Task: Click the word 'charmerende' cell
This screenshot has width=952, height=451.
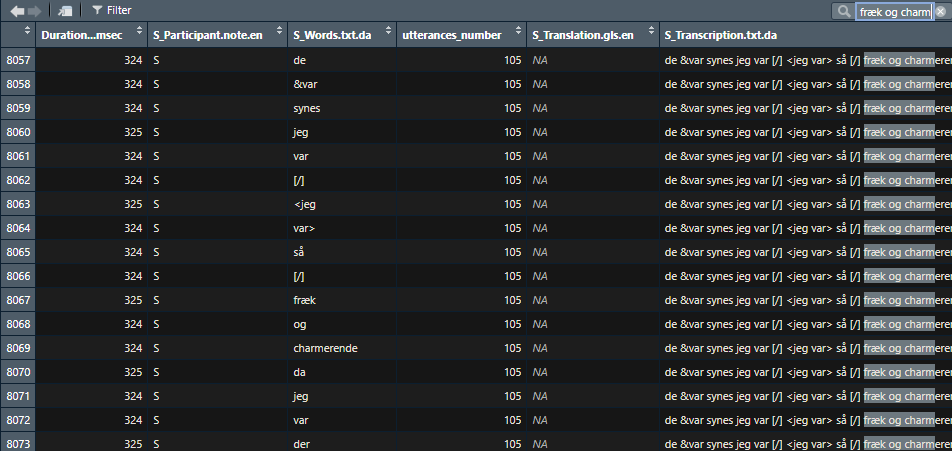Action: tap(325, 348)
